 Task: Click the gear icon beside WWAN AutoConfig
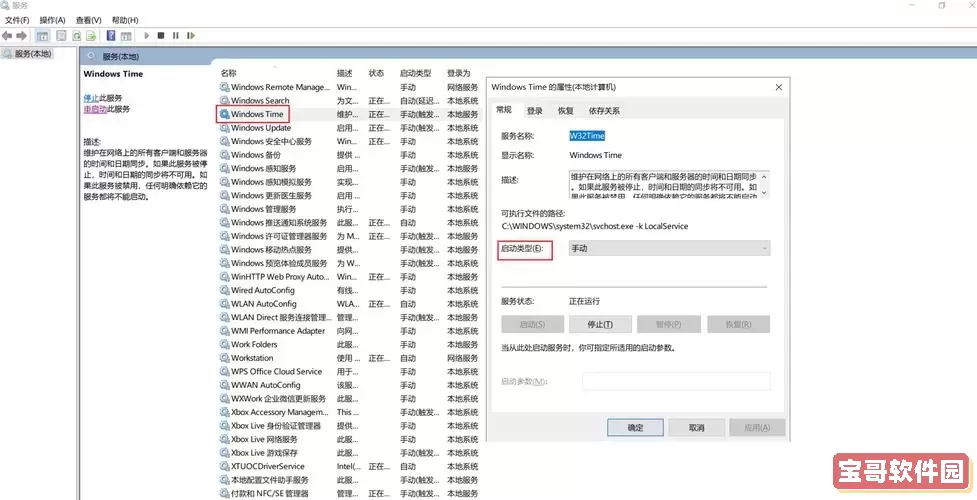coord(224,385)
